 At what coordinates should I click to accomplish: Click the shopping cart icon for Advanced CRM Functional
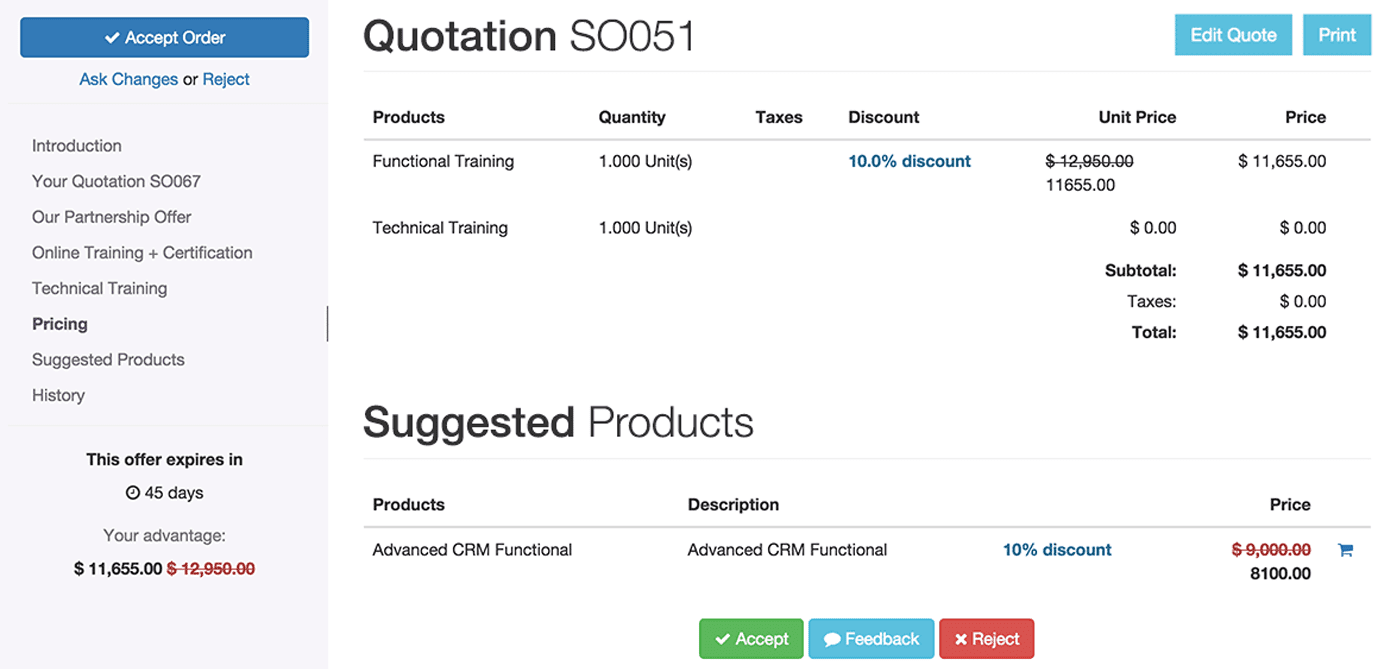pos(1345,549)
